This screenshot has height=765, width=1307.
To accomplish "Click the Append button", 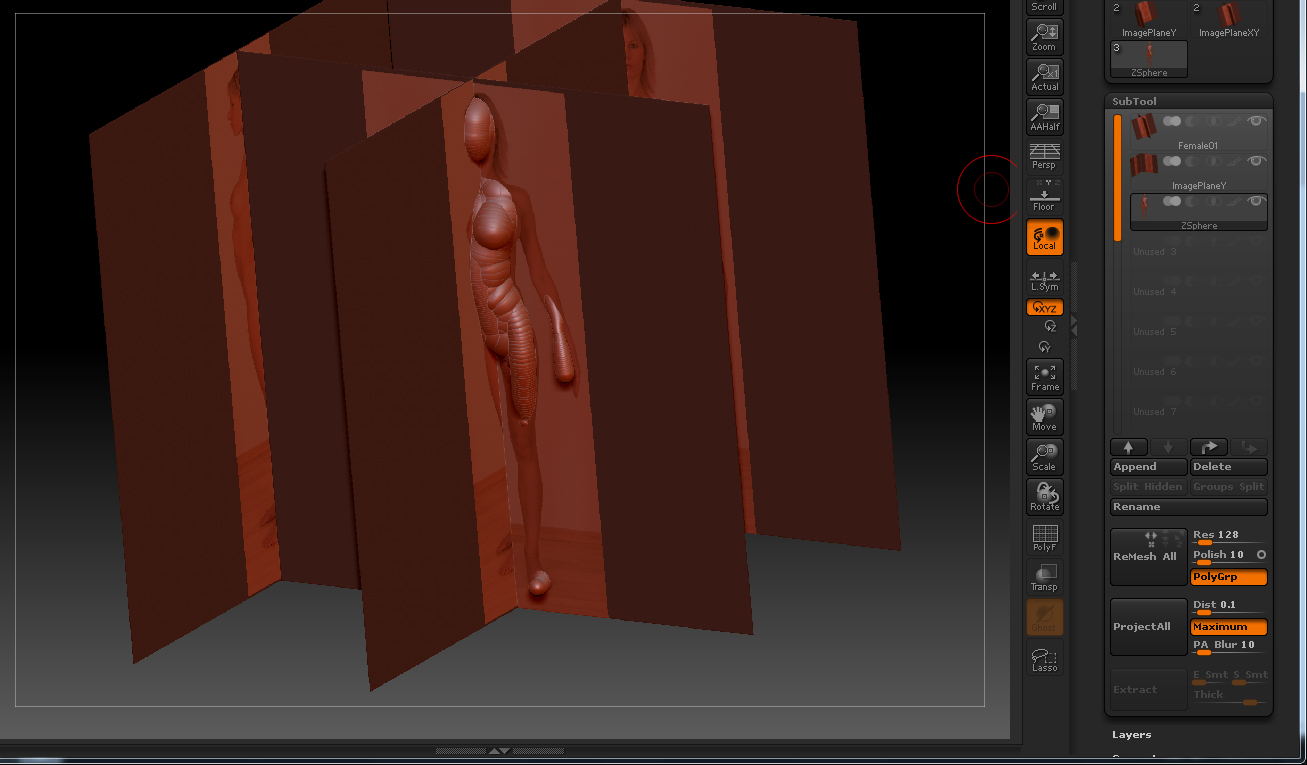I will coord(1148,467).
